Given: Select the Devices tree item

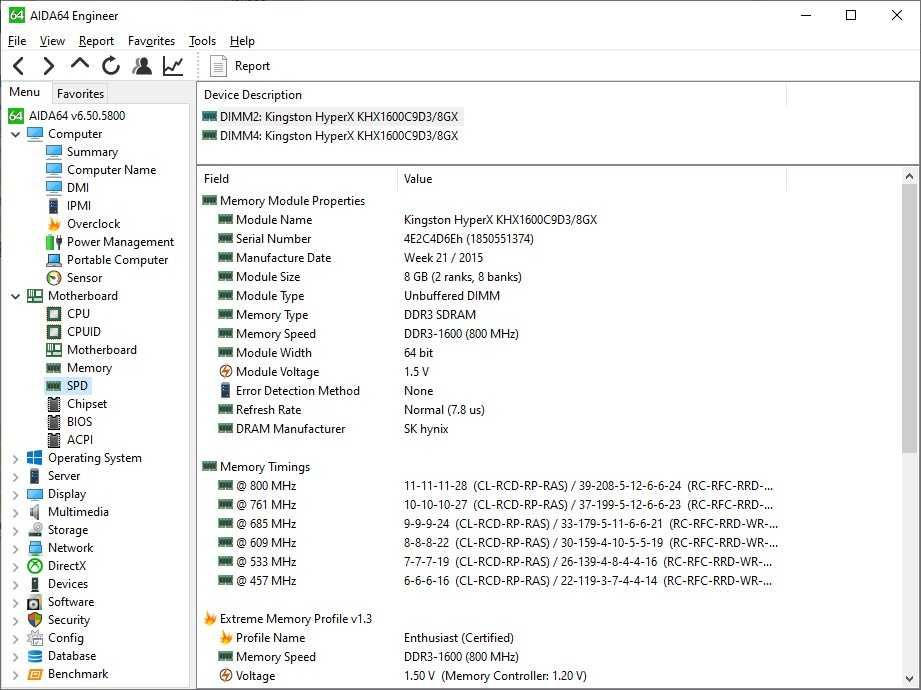Looking at the screenshot, I should click(68, 584).
